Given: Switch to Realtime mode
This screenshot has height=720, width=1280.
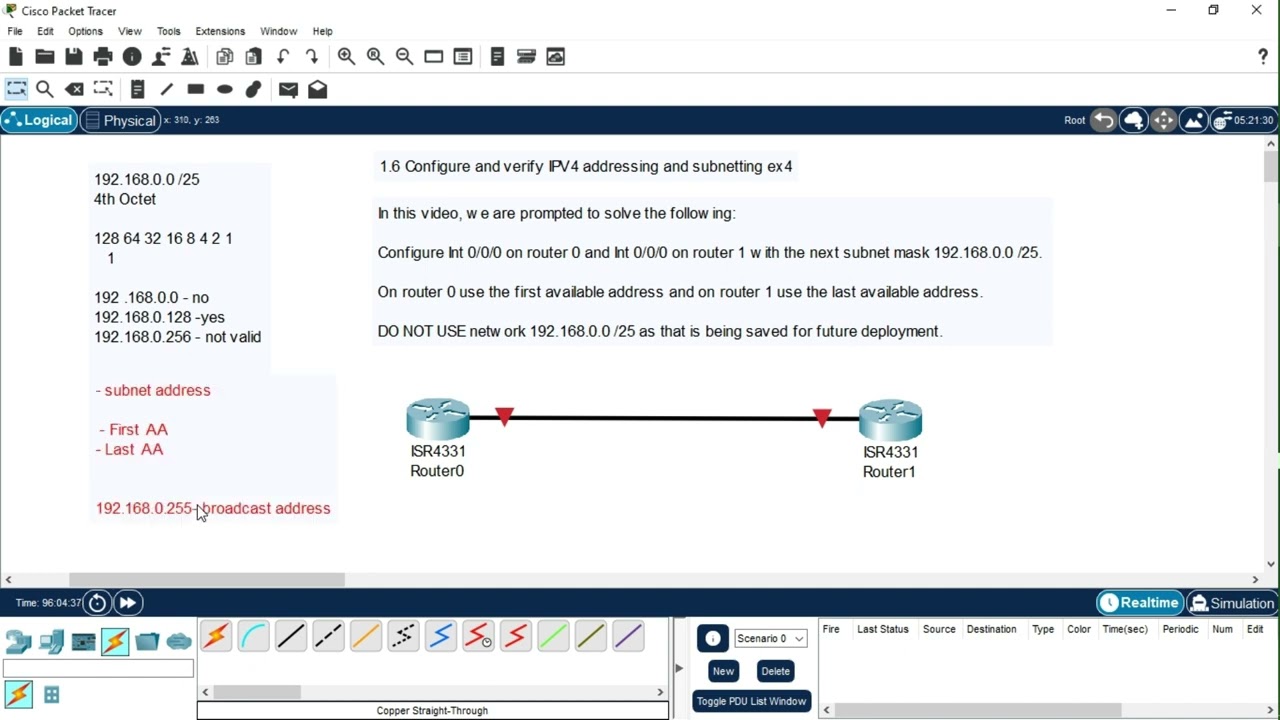Looking at the screenshot, I should click(1139, 603).
